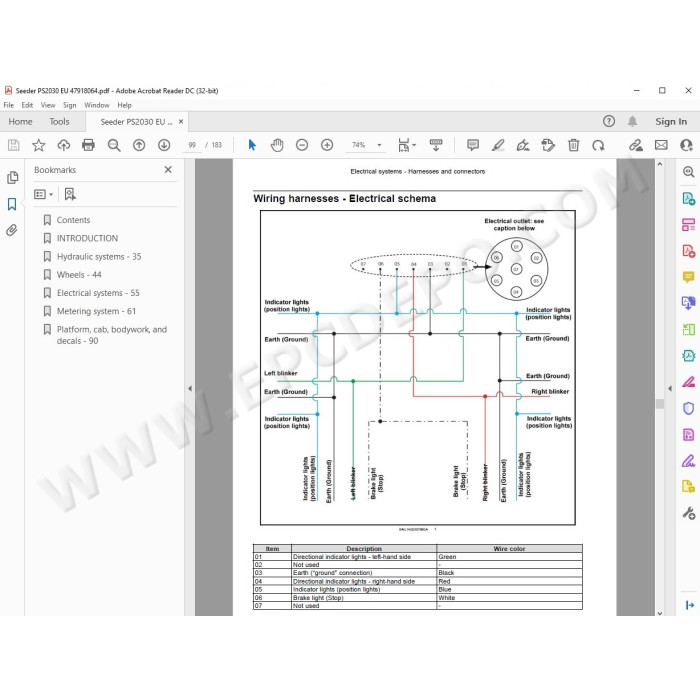700x700 pixels.
Task: Jump to Wheels - 44 bookmark
Action: 79,275
